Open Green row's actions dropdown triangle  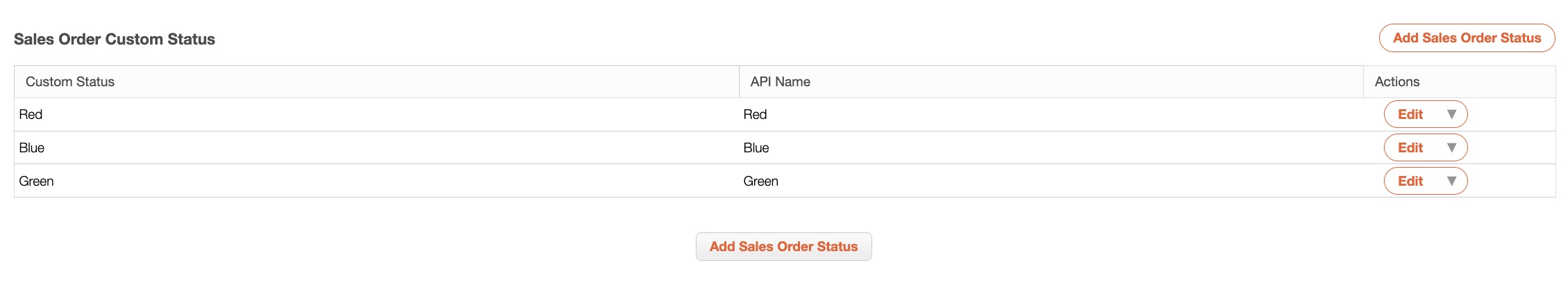[1451, 181]
